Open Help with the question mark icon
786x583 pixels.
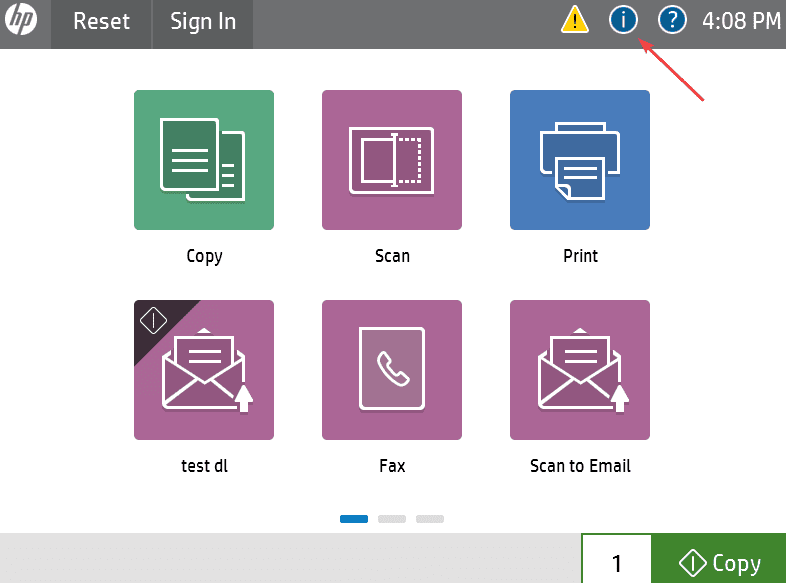click(x=672, y=20)
